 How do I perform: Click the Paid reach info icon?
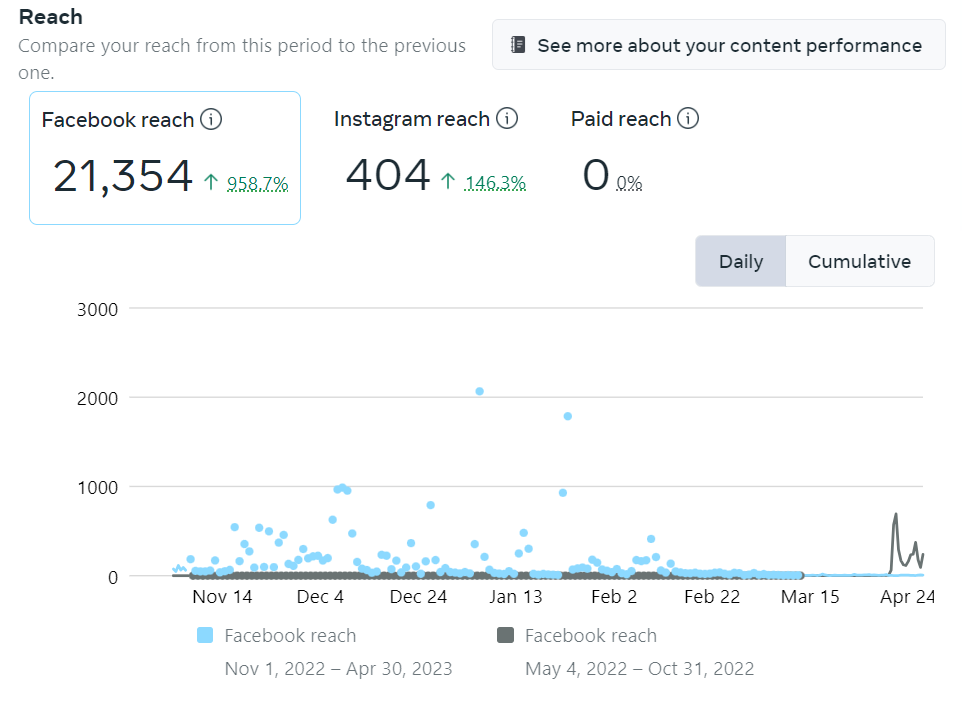point(687,119)
